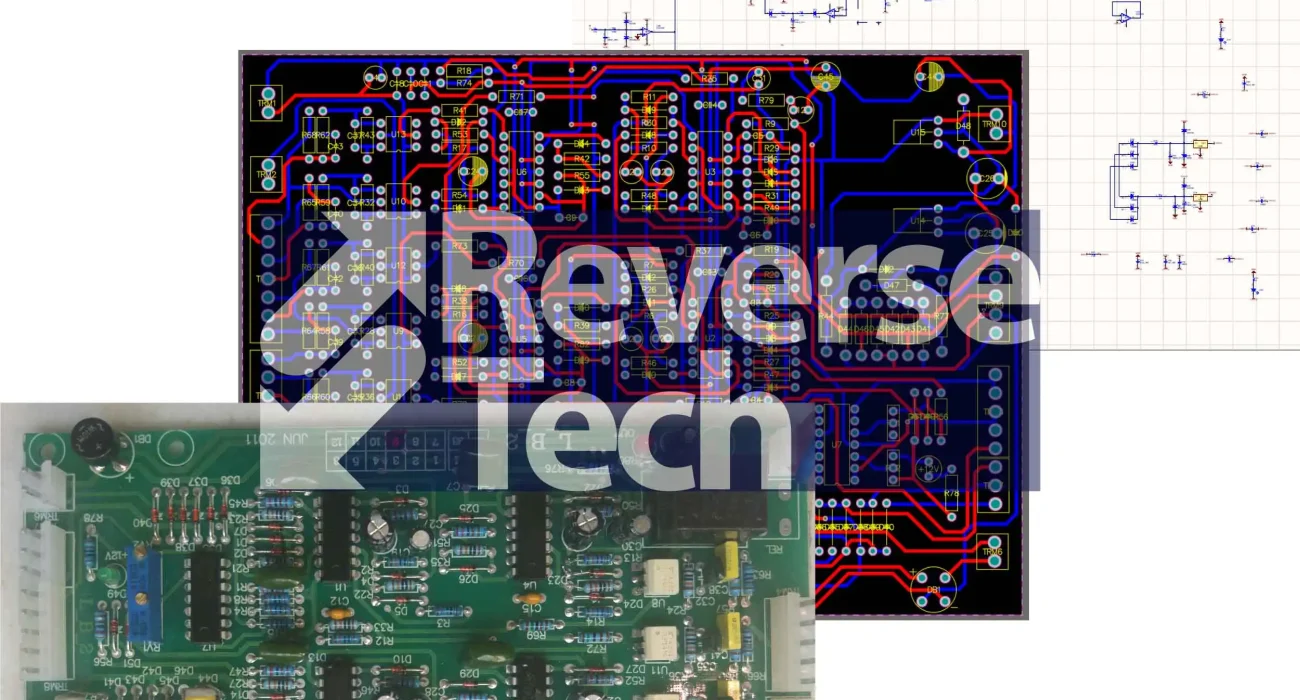Click the R11 resistor label
This screenshot has width=1300, height=700.
point(649,97)
